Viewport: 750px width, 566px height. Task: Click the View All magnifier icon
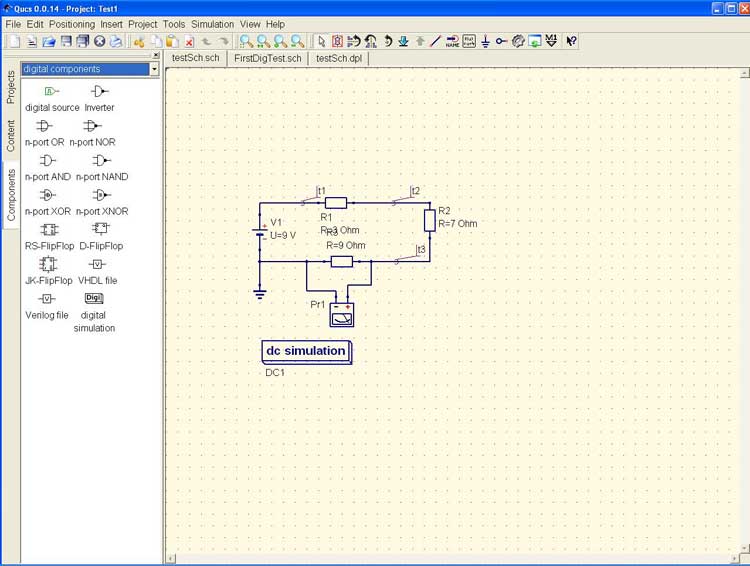(x=246, y=42)
